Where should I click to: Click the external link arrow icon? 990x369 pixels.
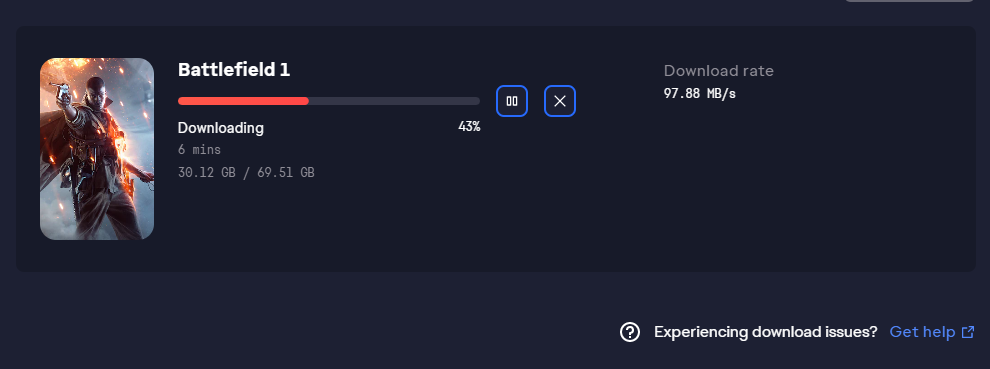pos(967,332)
